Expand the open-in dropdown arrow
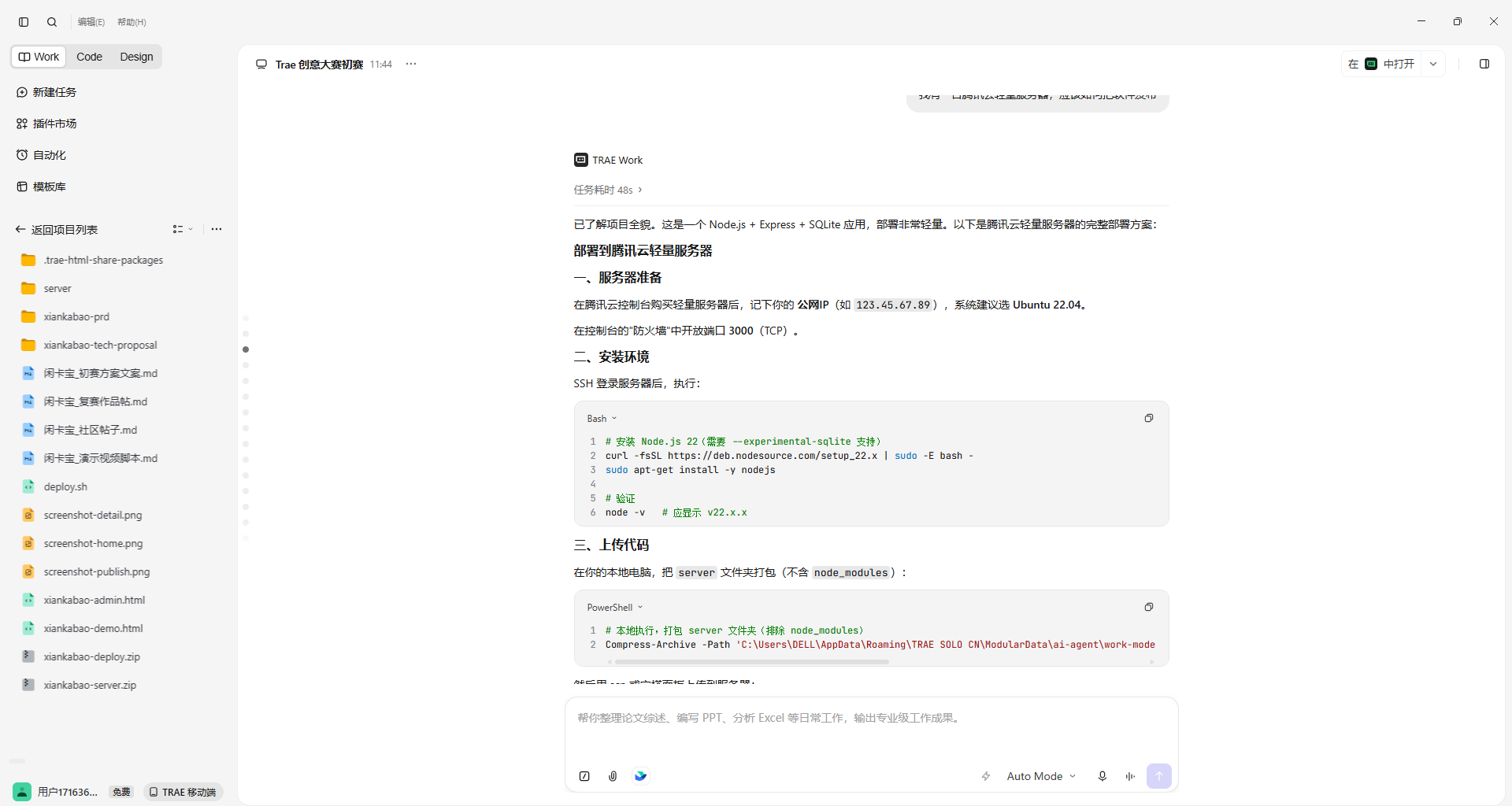 [1433, 64]
